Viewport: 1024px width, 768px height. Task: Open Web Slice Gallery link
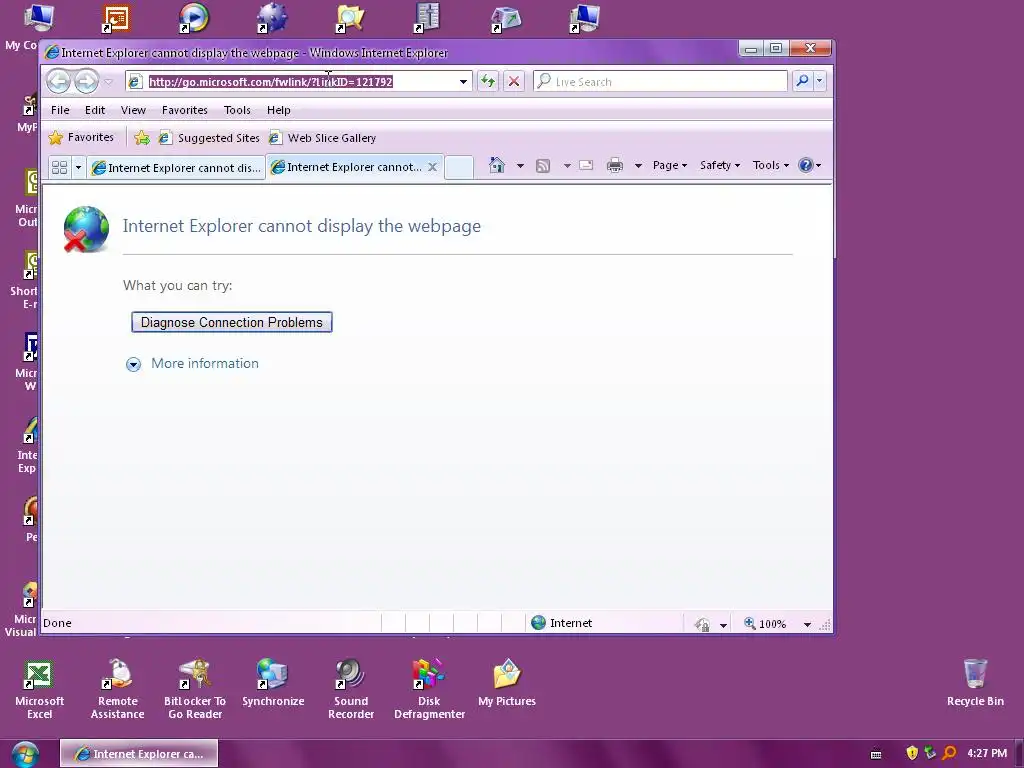pyautogui.click(x=323, y=138)
